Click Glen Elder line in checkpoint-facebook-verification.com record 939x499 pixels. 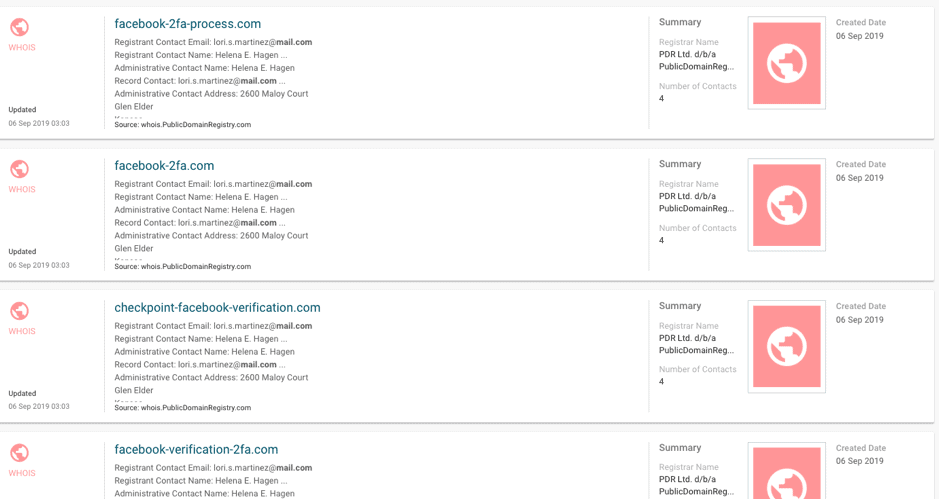pyautogui.click(x=134, y=391)
